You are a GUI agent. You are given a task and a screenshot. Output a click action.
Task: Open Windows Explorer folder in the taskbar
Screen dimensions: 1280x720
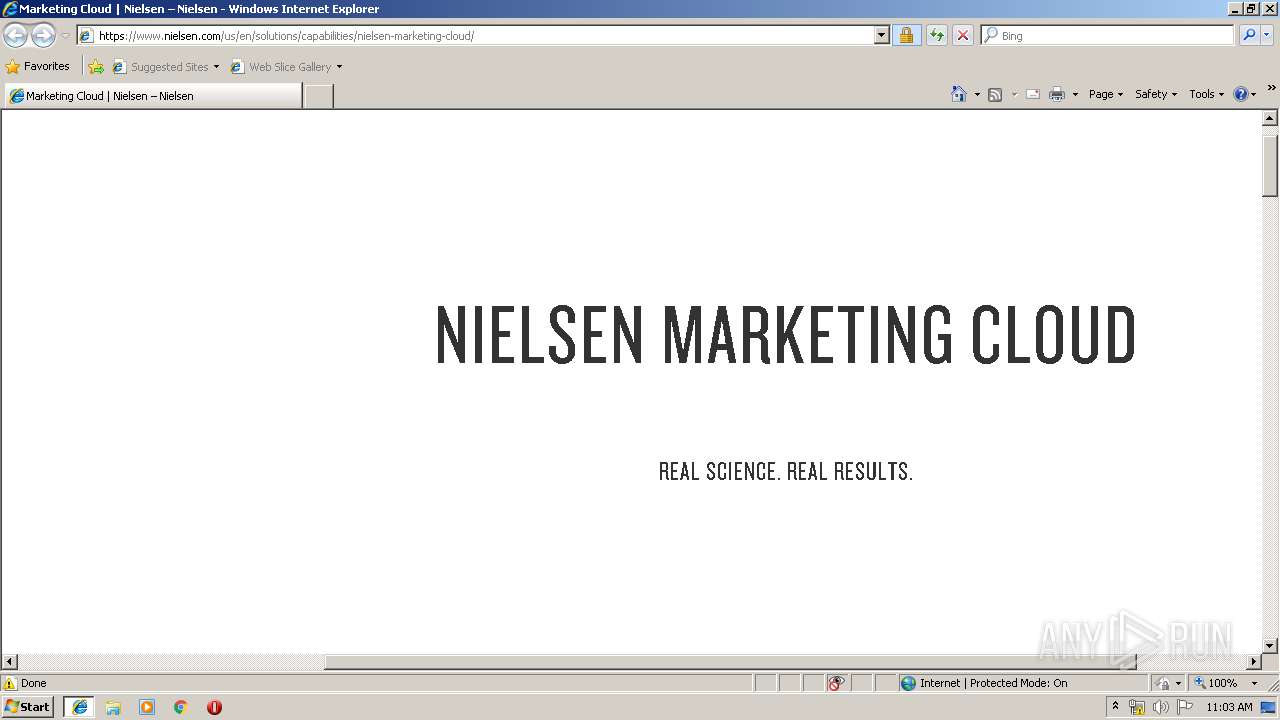click(113, 707)
